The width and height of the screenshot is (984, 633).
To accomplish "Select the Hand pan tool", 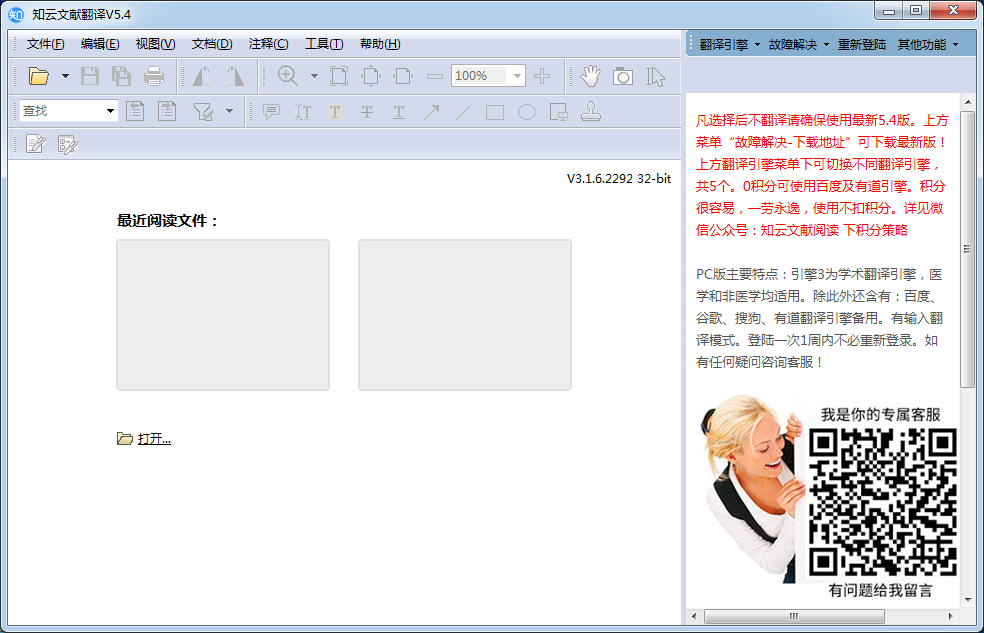I will 590,75.
